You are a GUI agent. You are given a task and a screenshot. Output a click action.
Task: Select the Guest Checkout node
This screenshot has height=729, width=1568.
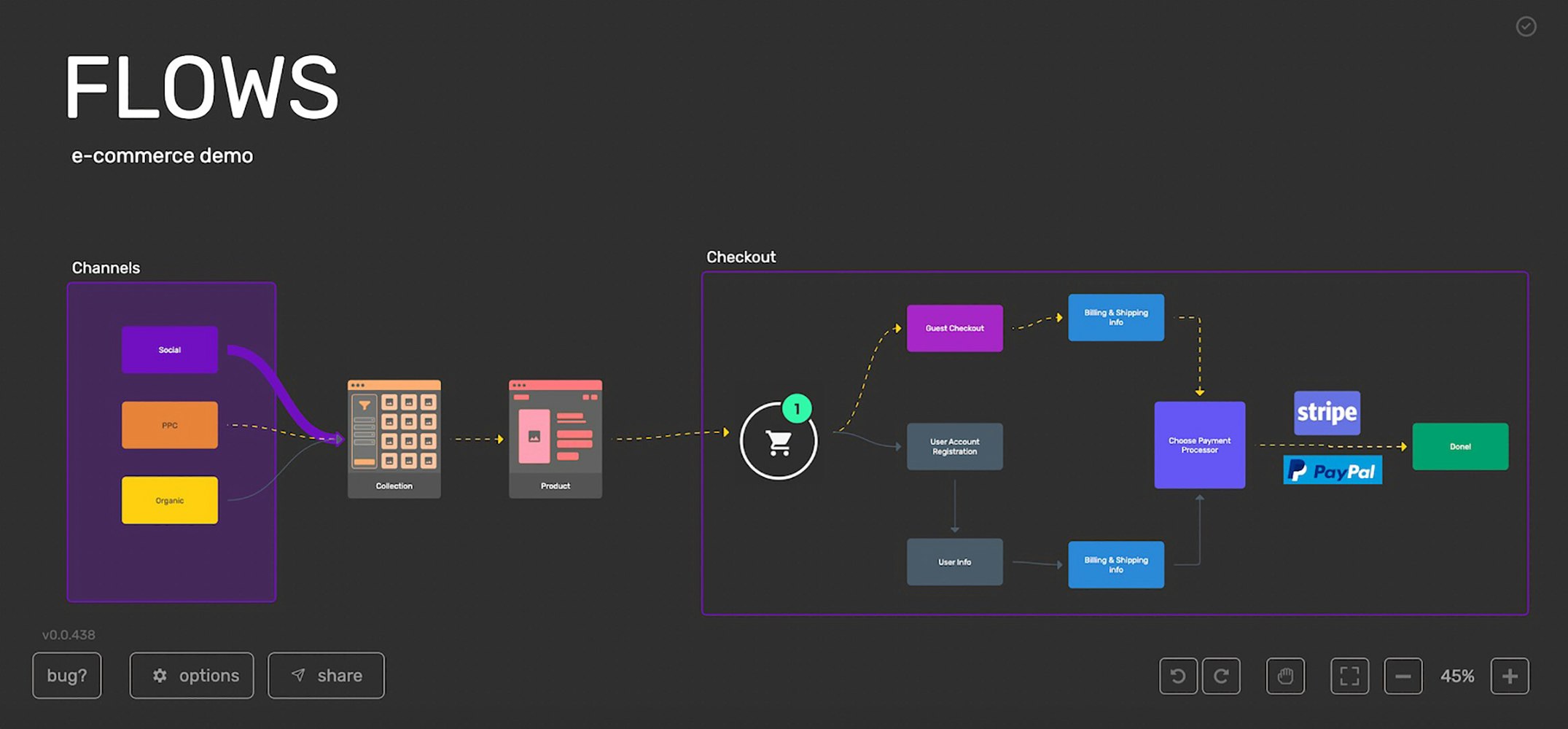[x=955, y=328]
